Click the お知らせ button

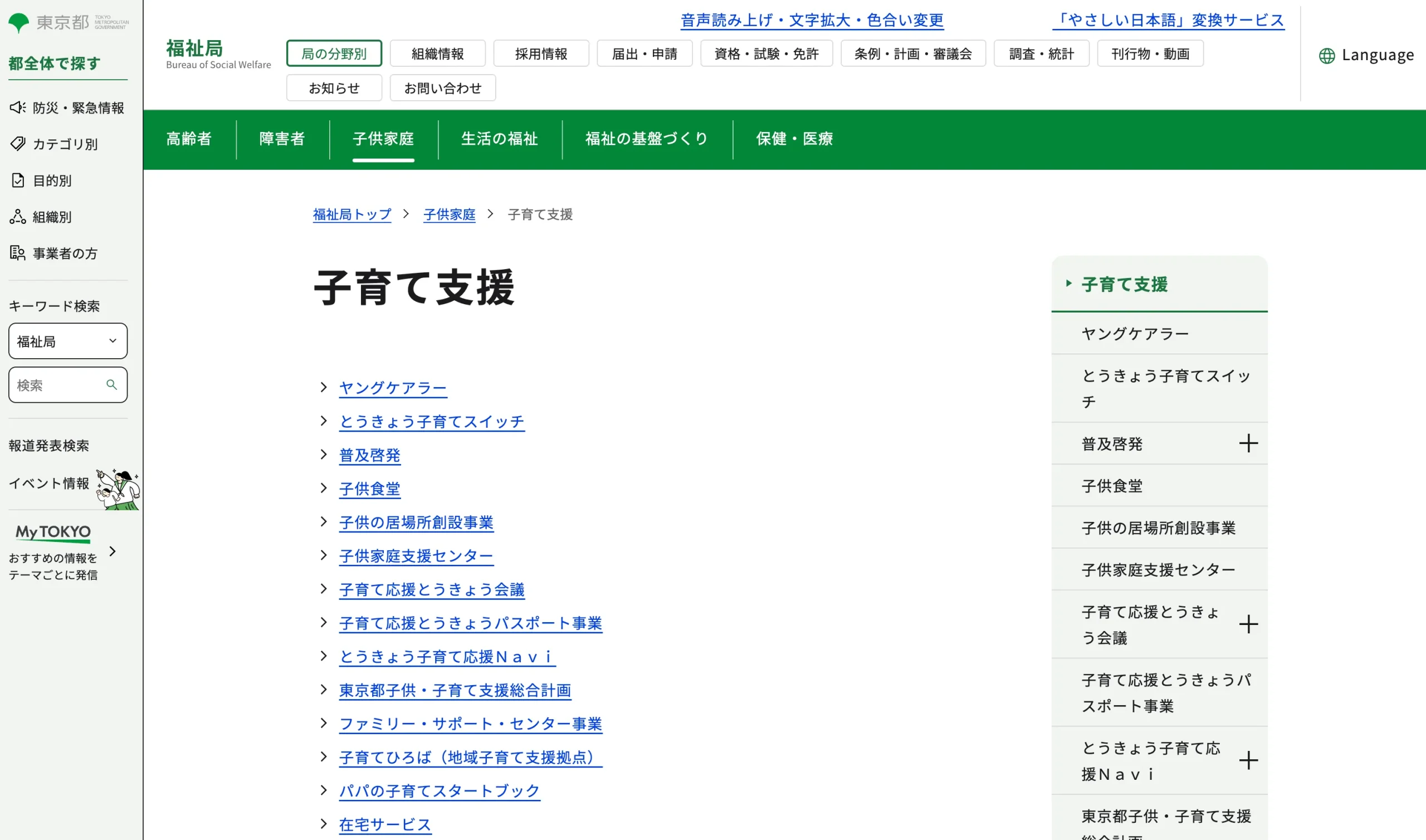pos(334,88)
